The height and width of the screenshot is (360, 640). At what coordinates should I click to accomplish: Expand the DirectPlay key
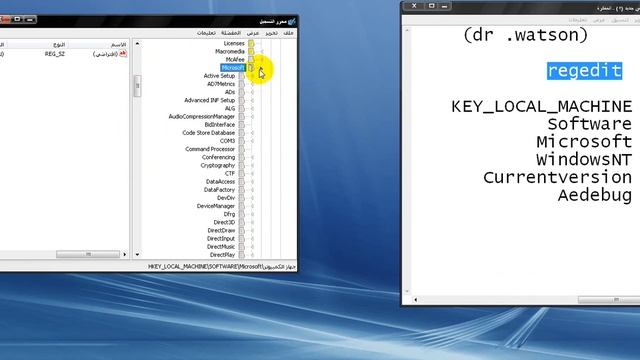(252, 255)
